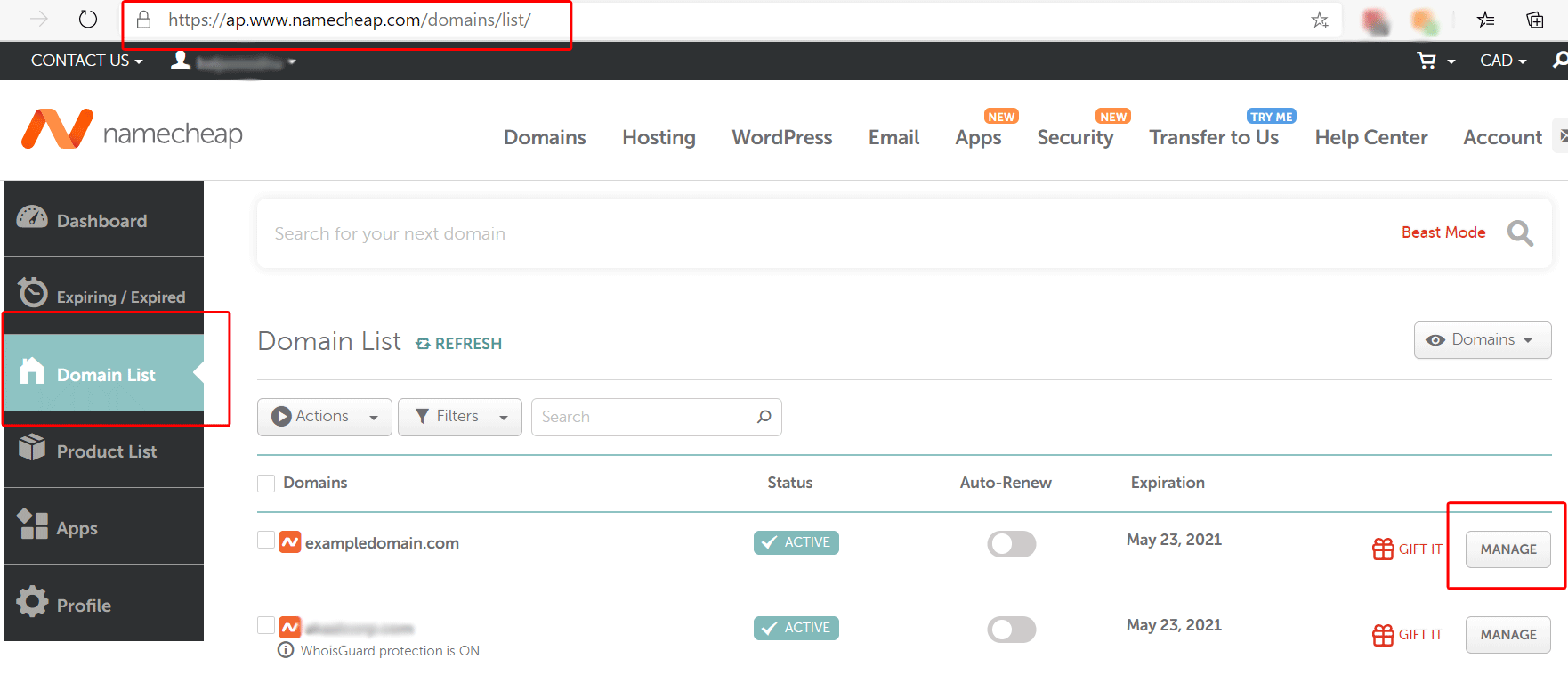Check the second domain row checkbox

pos(266,625)
